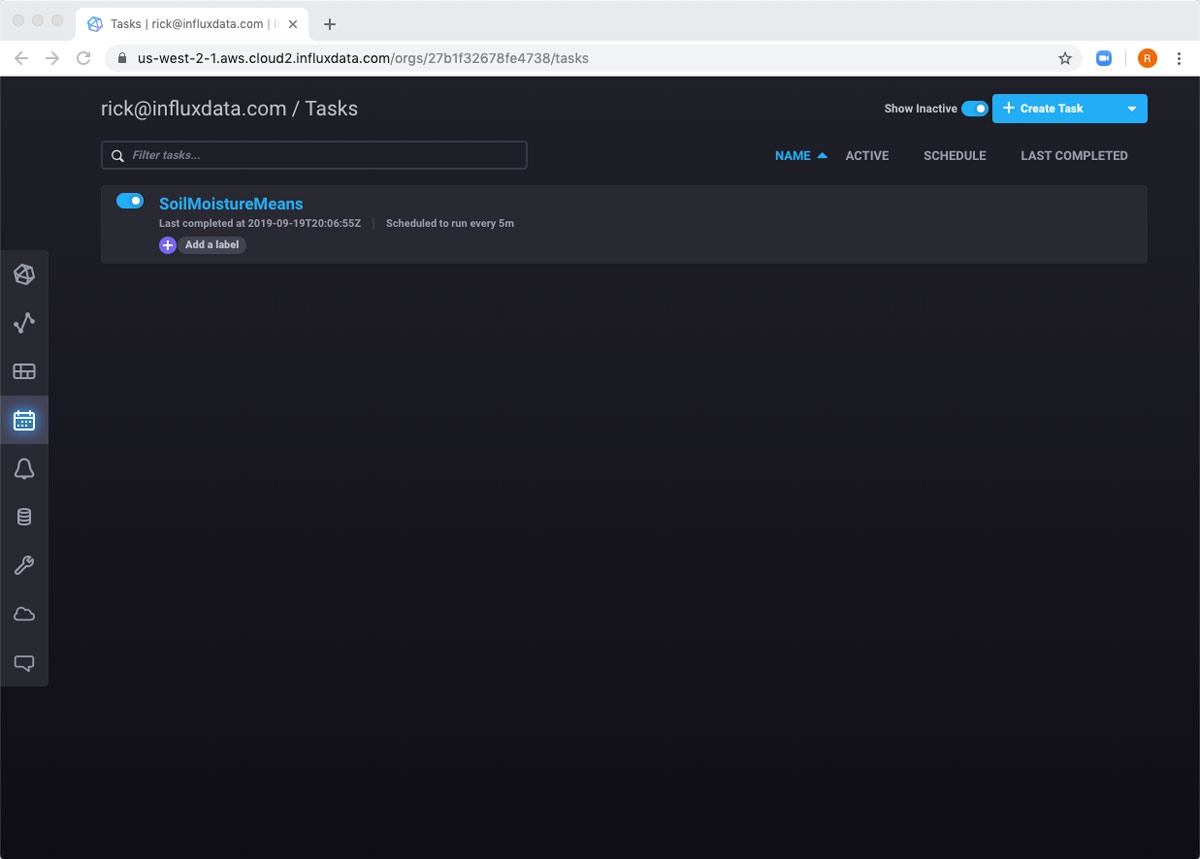Open the Data Explorer graph icon in sidebar

(x=24, y=323)
